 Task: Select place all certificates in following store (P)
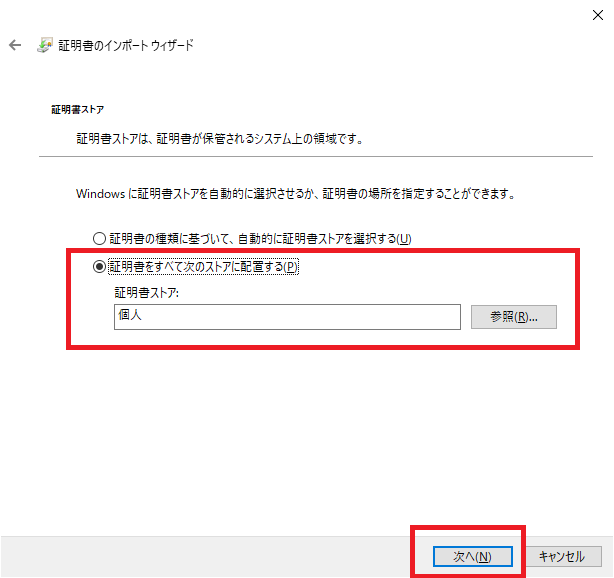(x=196, y=267)
